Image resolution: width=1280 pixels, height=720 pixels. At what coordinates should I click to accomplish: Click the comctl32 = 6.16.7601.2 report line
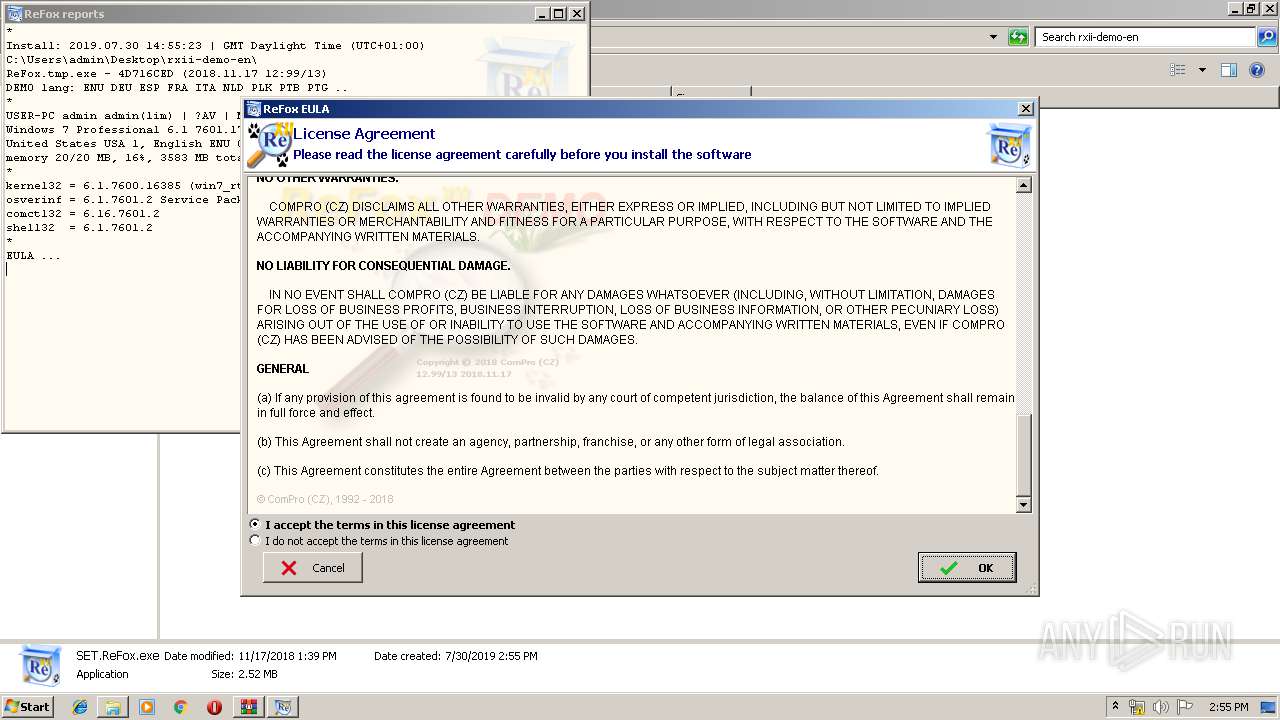(x=82, y=214)
